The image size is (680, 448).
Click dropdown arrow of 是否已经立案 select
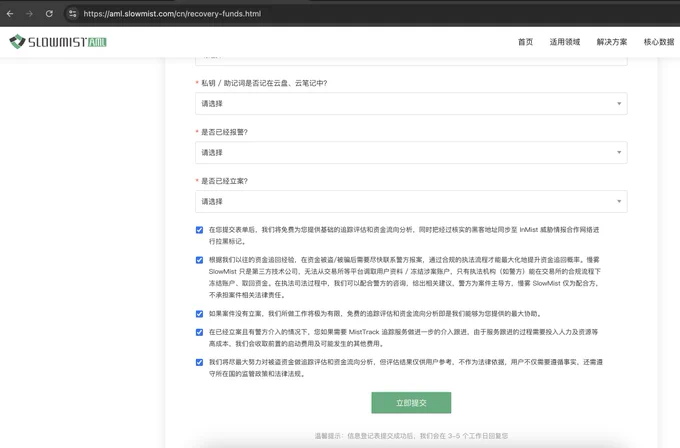619,202
